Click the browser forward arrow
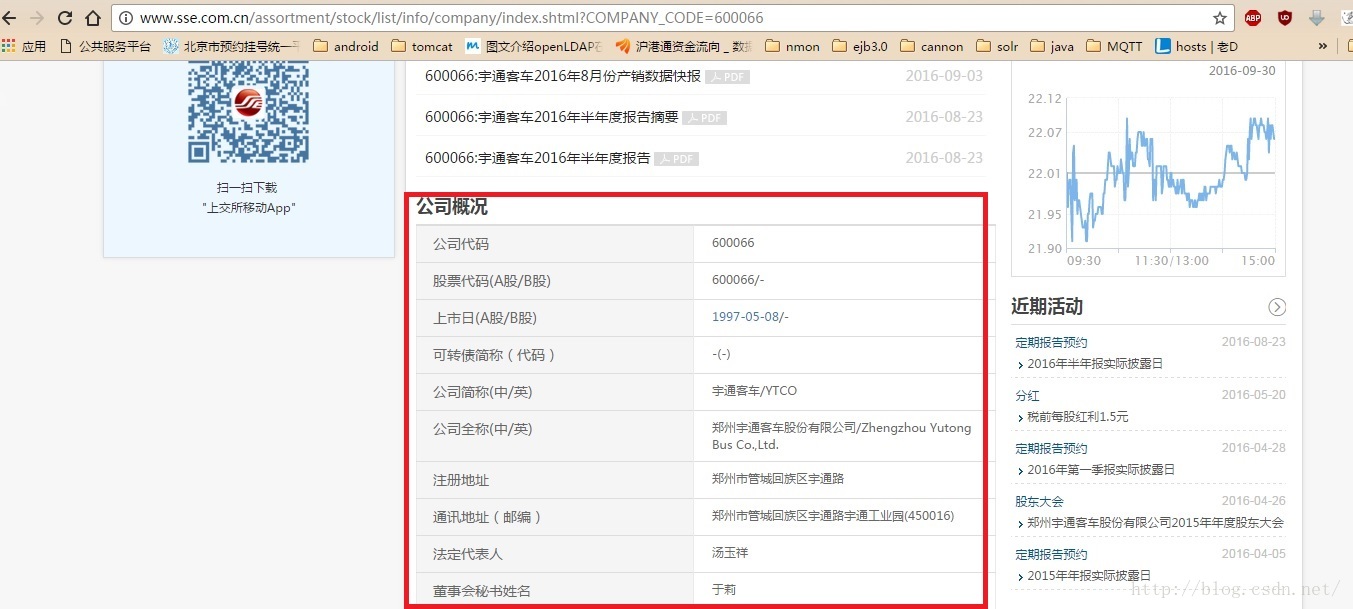Viewport: 1353px width, 609px height. (37, 18)
